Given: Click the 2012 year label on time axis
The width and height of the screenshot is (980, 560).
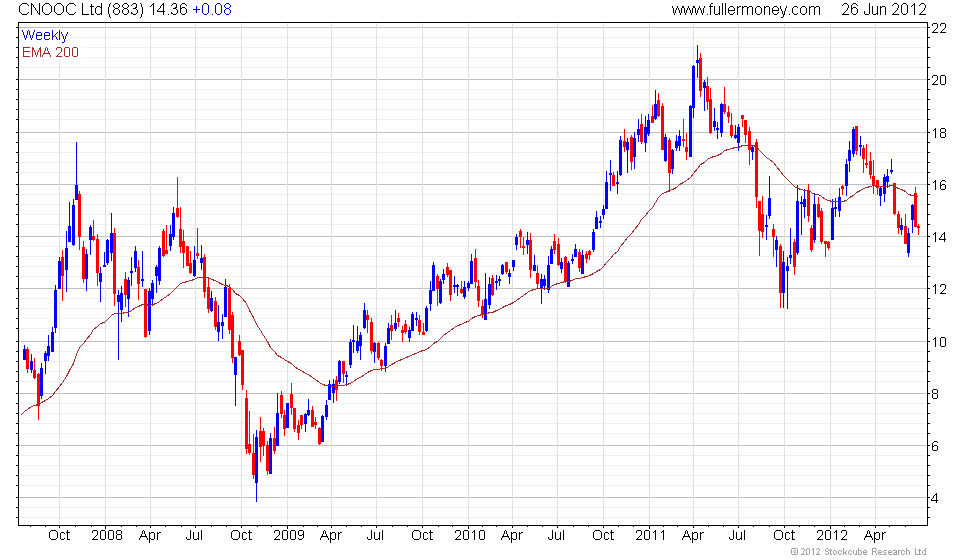Looking at the screenshot, I should [x=832, y=535].
